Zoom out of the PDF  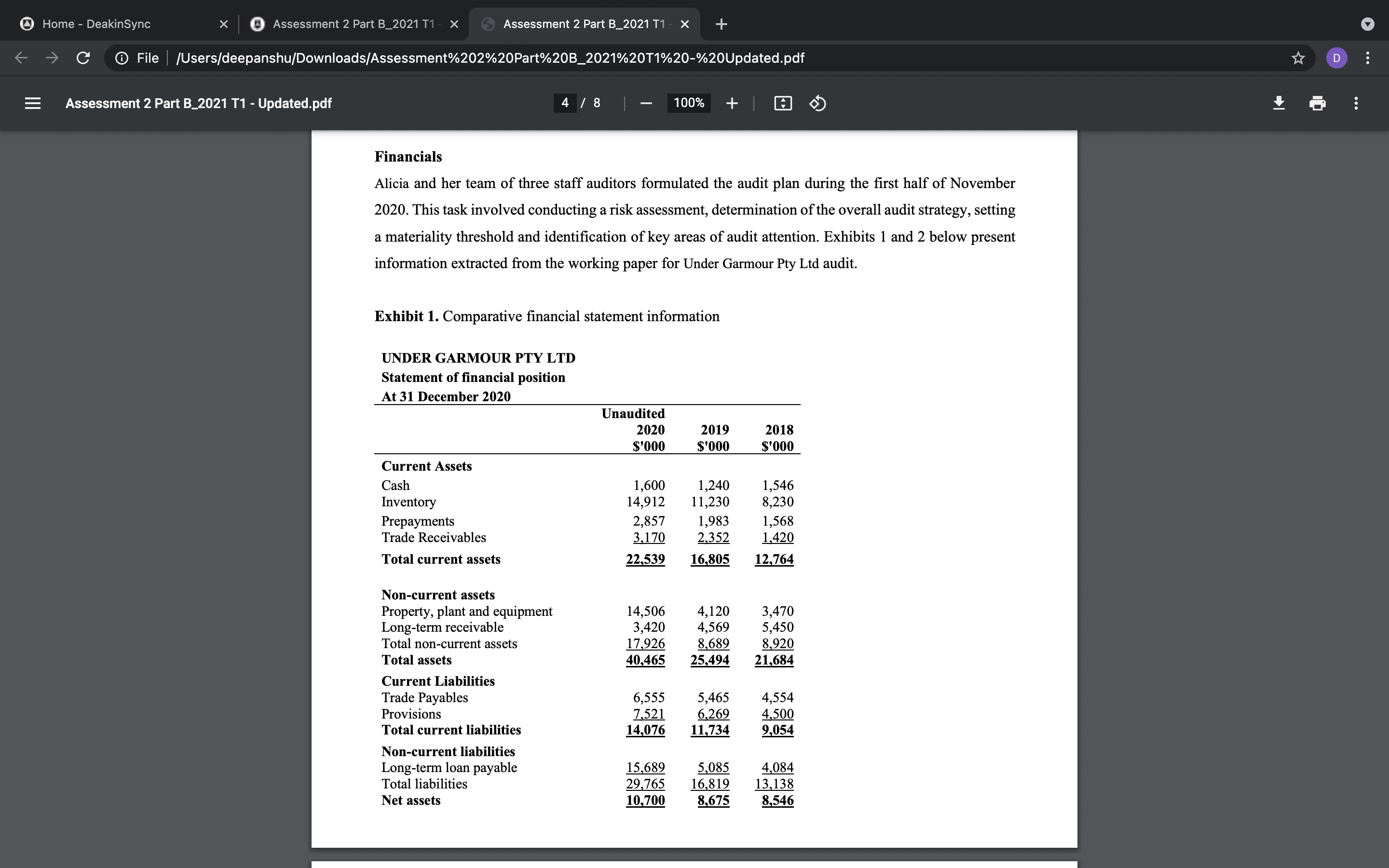pyautogui.click(x=645, y=103)
